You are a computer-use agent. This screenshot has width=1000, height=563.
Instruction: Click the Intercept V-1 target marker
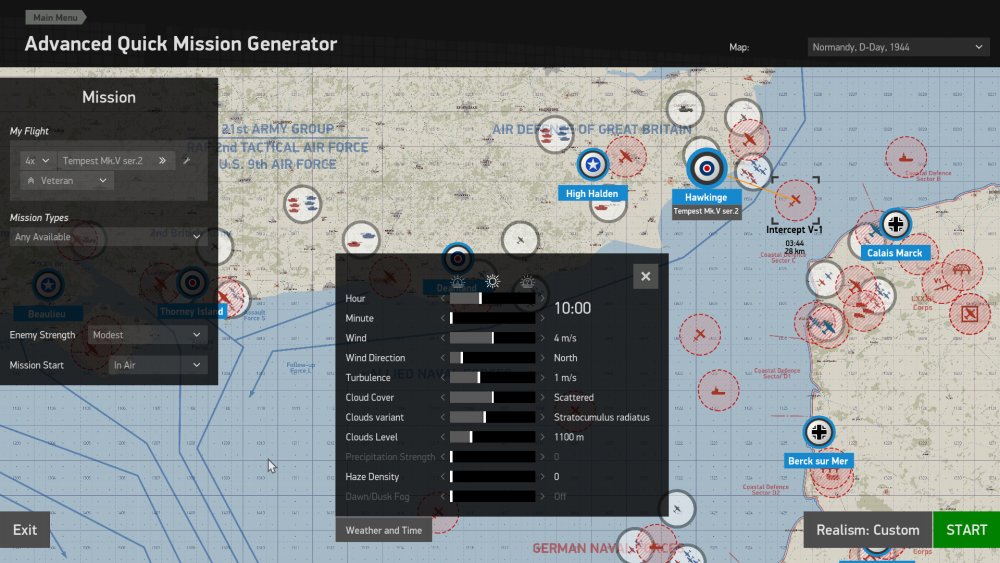coord(795,200)
